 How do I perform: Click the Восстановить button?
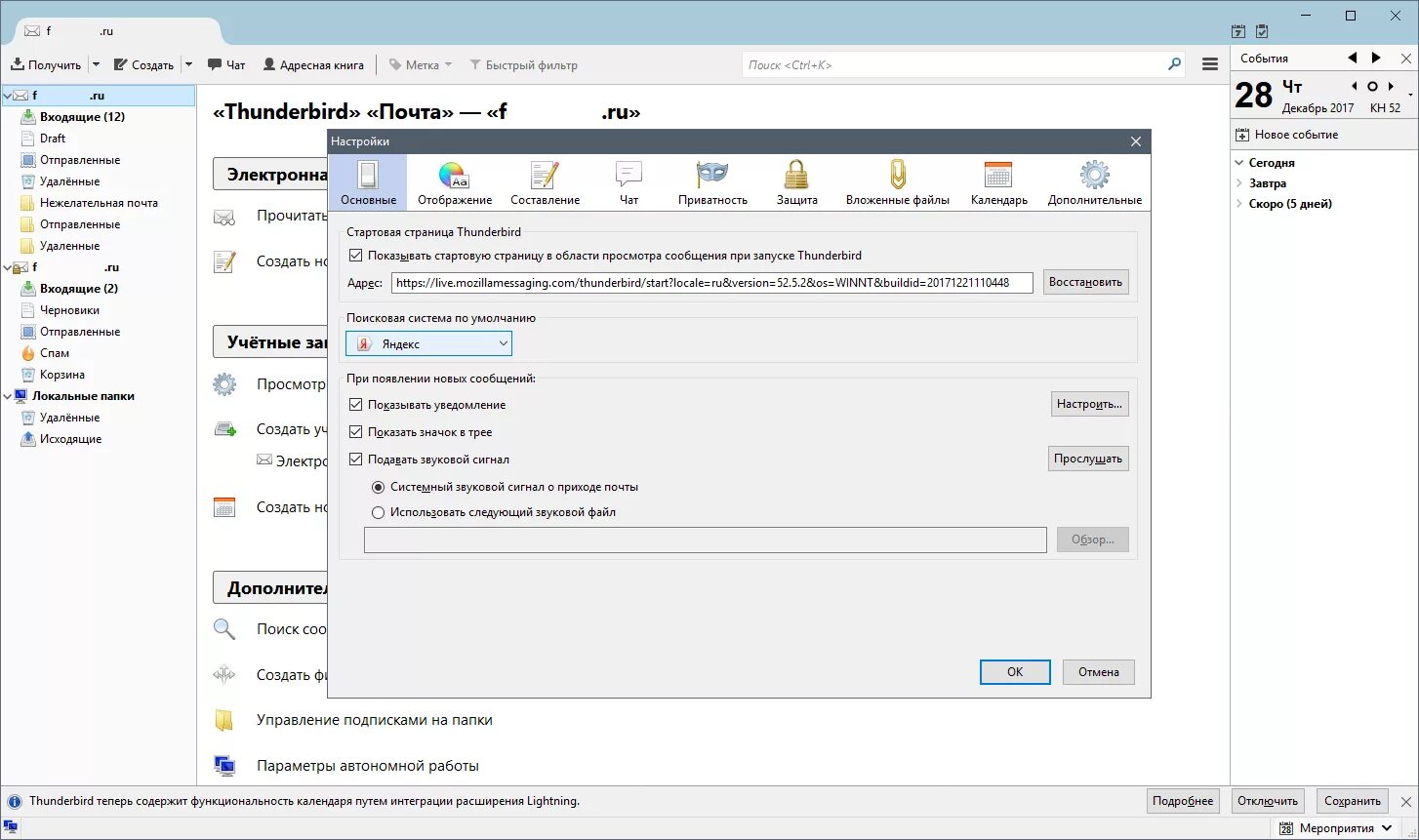coord(1085,283)
